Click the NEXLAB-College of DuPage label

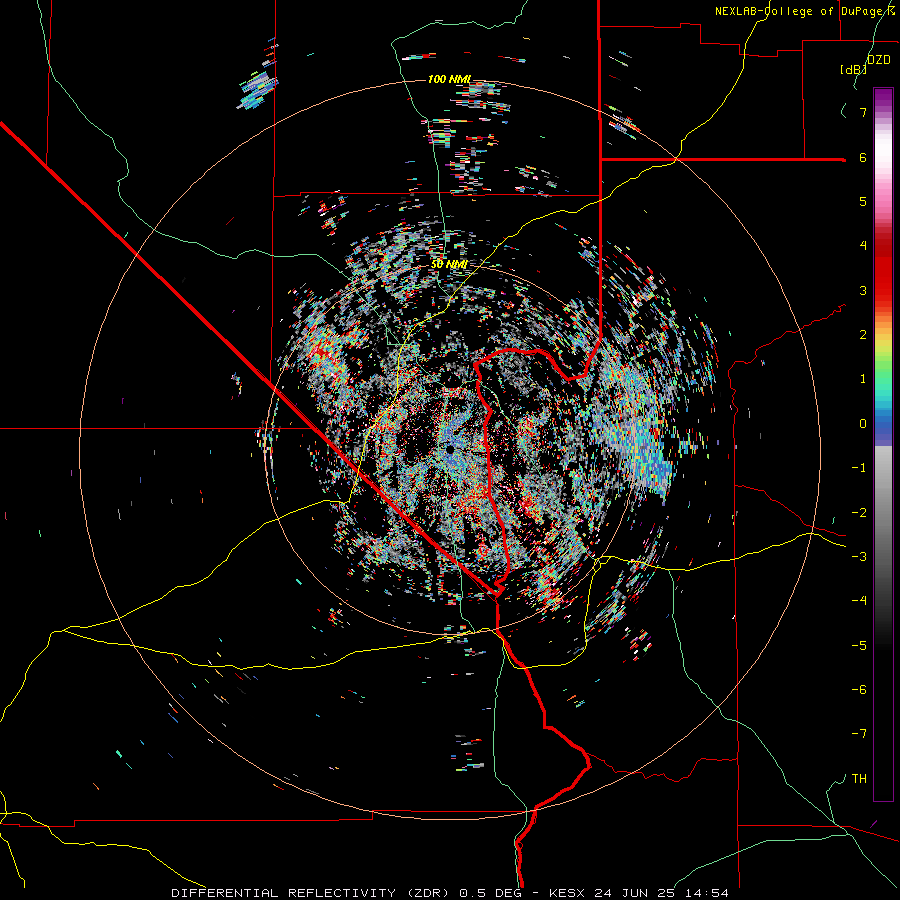click(799, 11)
